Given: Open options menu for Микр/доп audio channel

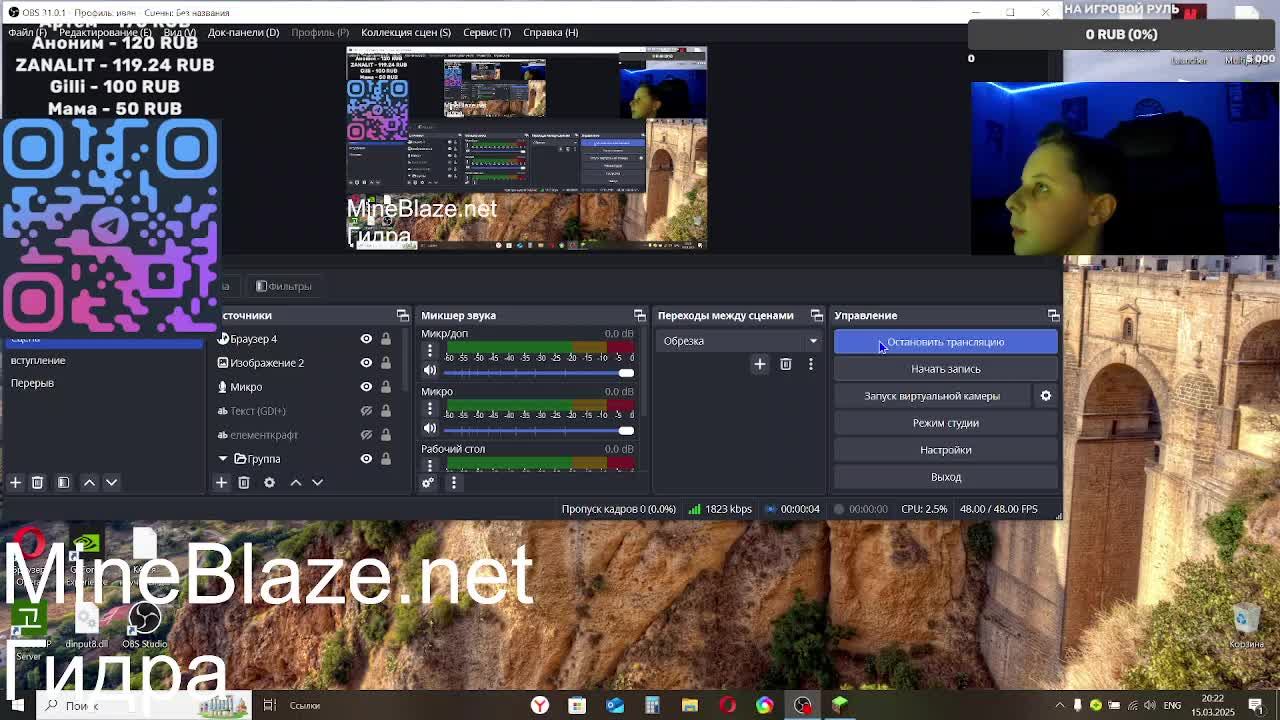Looking at the screenshot, I should coord(430,350).
